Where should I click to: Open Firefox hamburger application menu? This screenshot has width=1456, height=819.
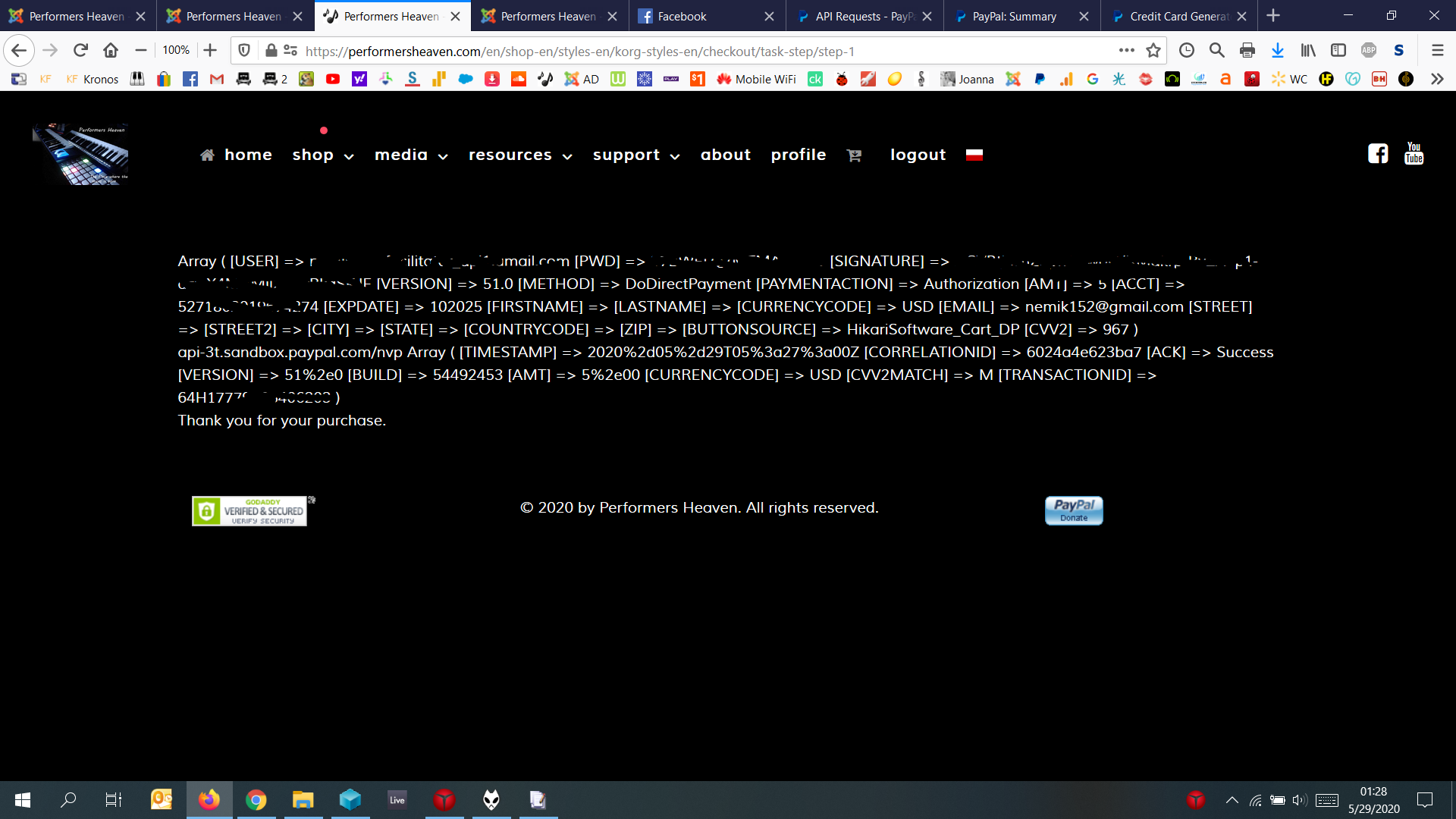point(1437,51)
